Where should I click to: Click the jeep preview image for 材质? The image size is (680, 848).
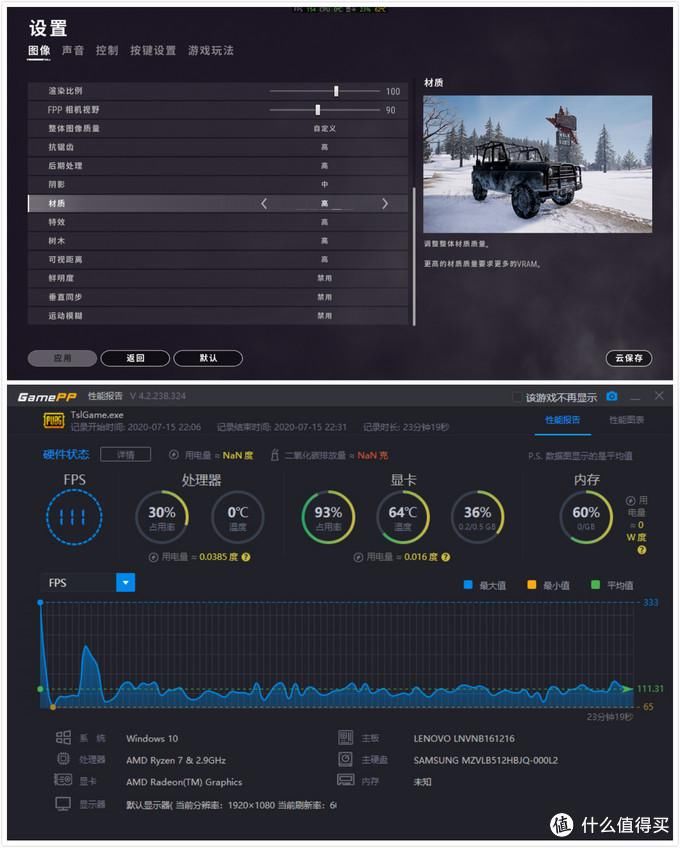537,164
